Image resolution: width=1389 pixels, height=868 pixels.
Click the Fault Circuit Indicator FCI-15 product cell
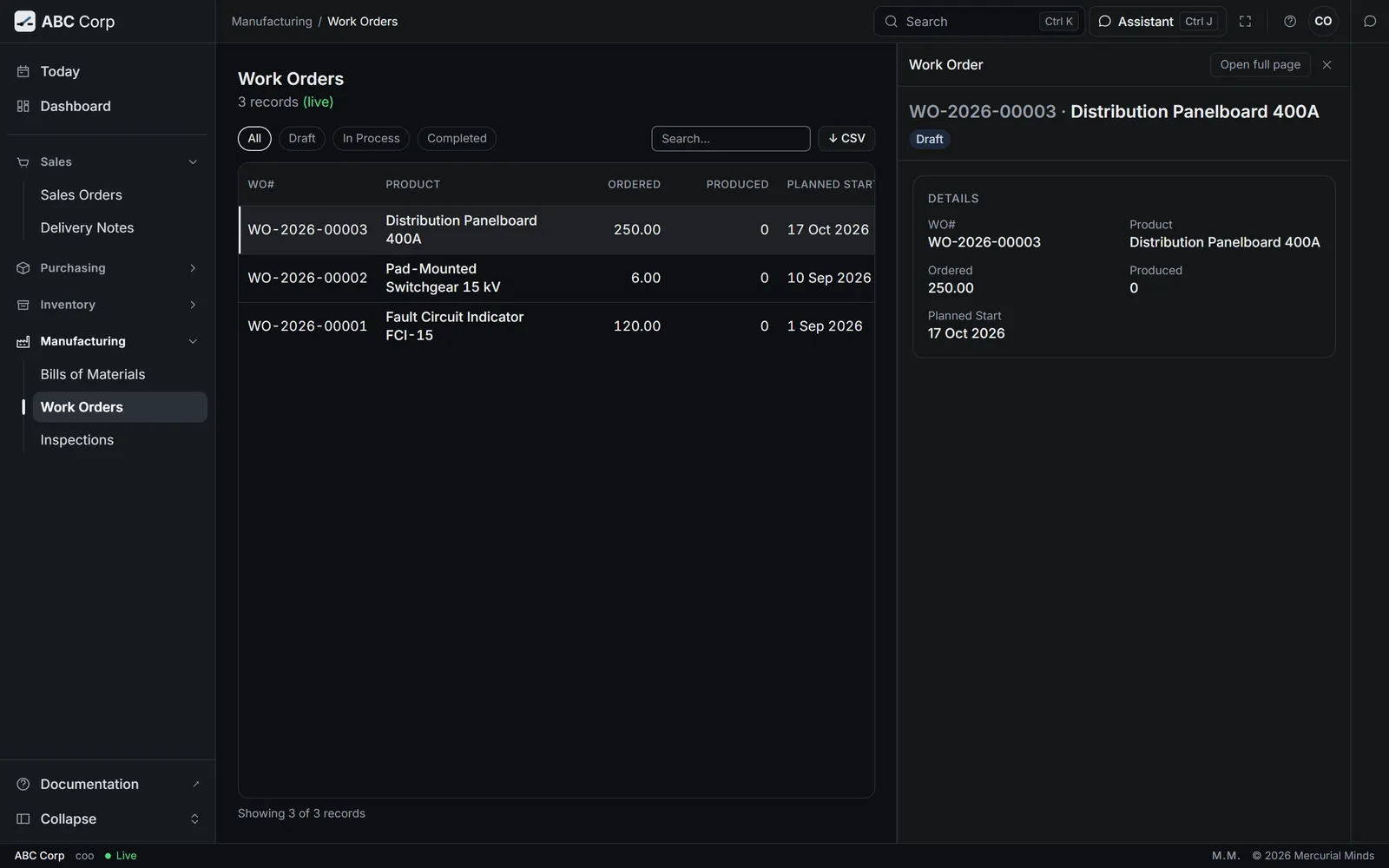(455, 326)
